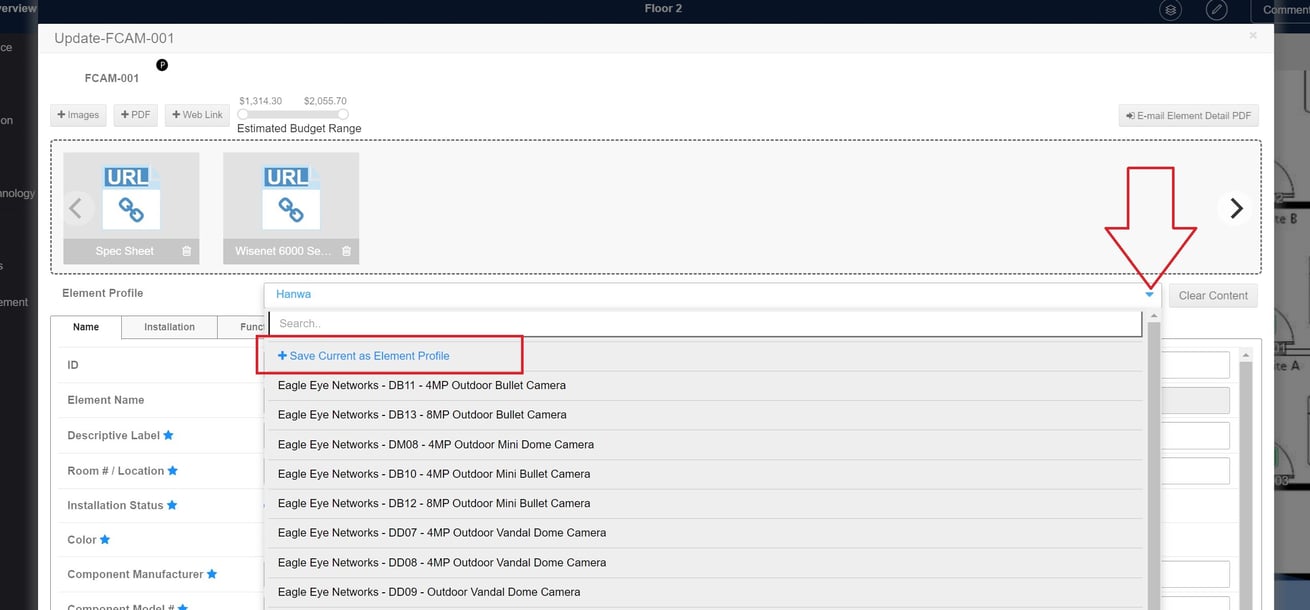Image resolution: width=1310 pixels, height=610 pixels.
Task: Delete the Spec Sheet attachment via trash icon
Action: pos(187,252)
